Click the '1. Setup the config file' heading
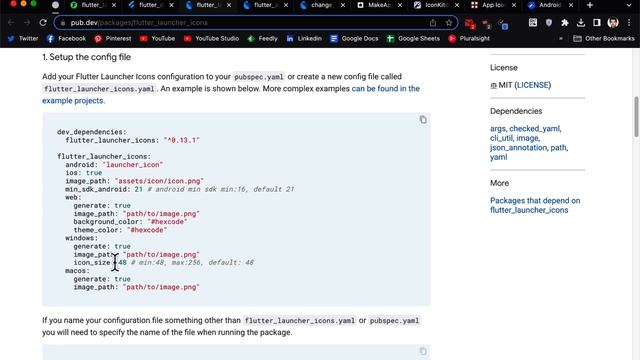Viewport: 640px width, 360px height. [x=87, y=57]
